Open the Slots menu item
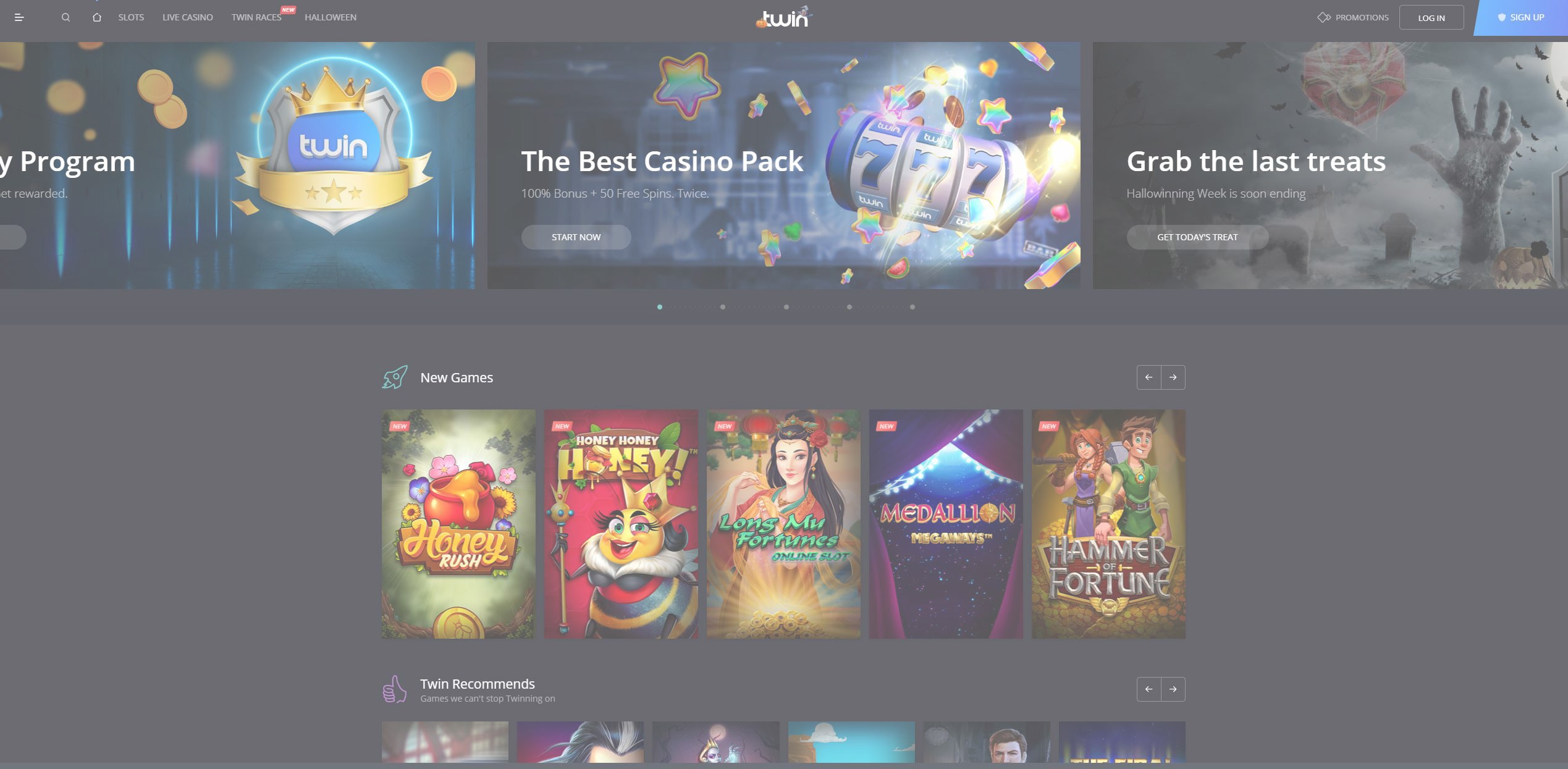This screenshot has width=1568, height=769. coord(131,17)
